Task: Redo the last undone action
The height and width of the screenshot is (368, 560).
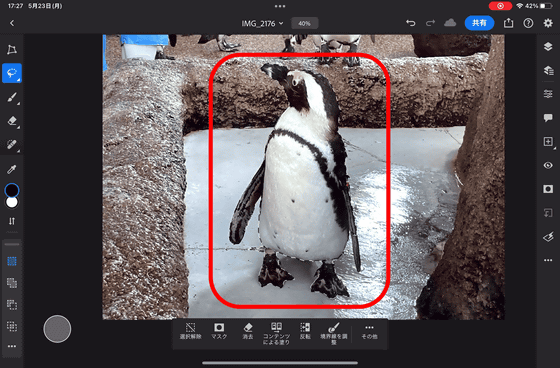Action: click(430, 23)
